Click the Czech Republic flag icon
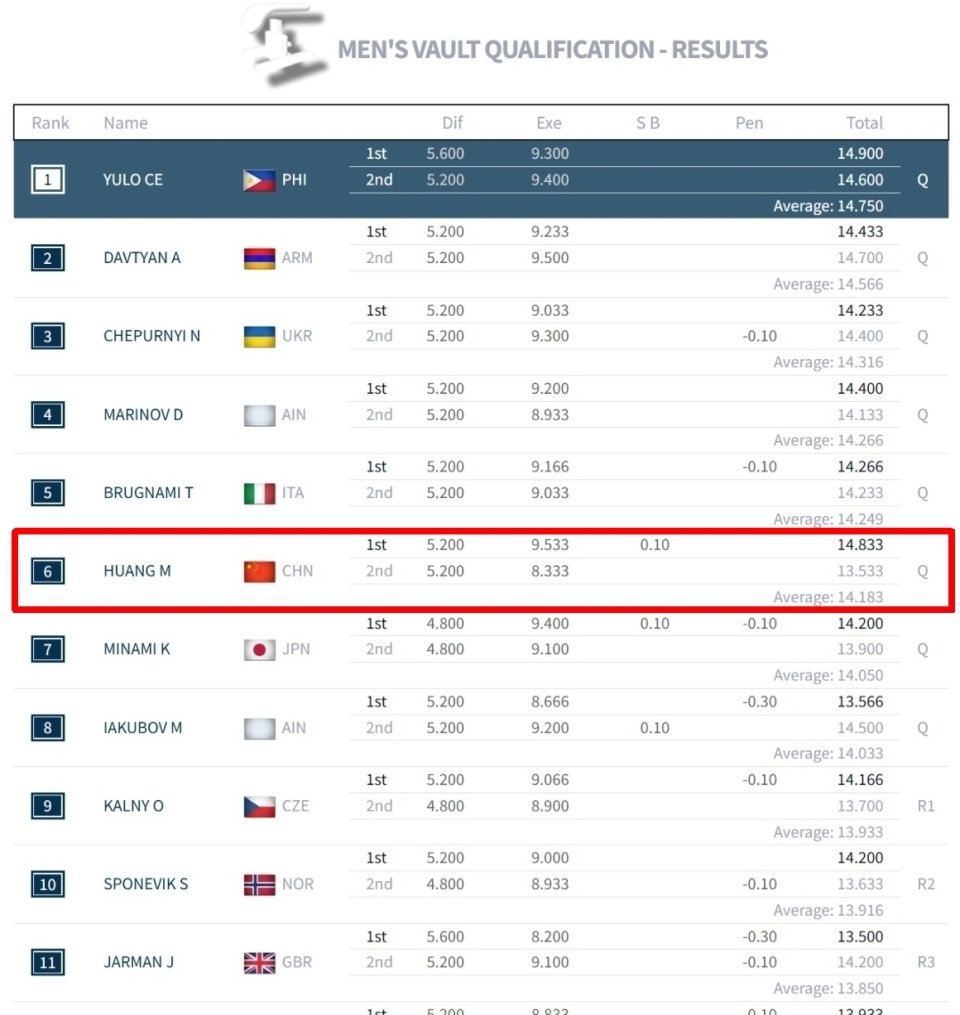 click(x=259, y=806)
